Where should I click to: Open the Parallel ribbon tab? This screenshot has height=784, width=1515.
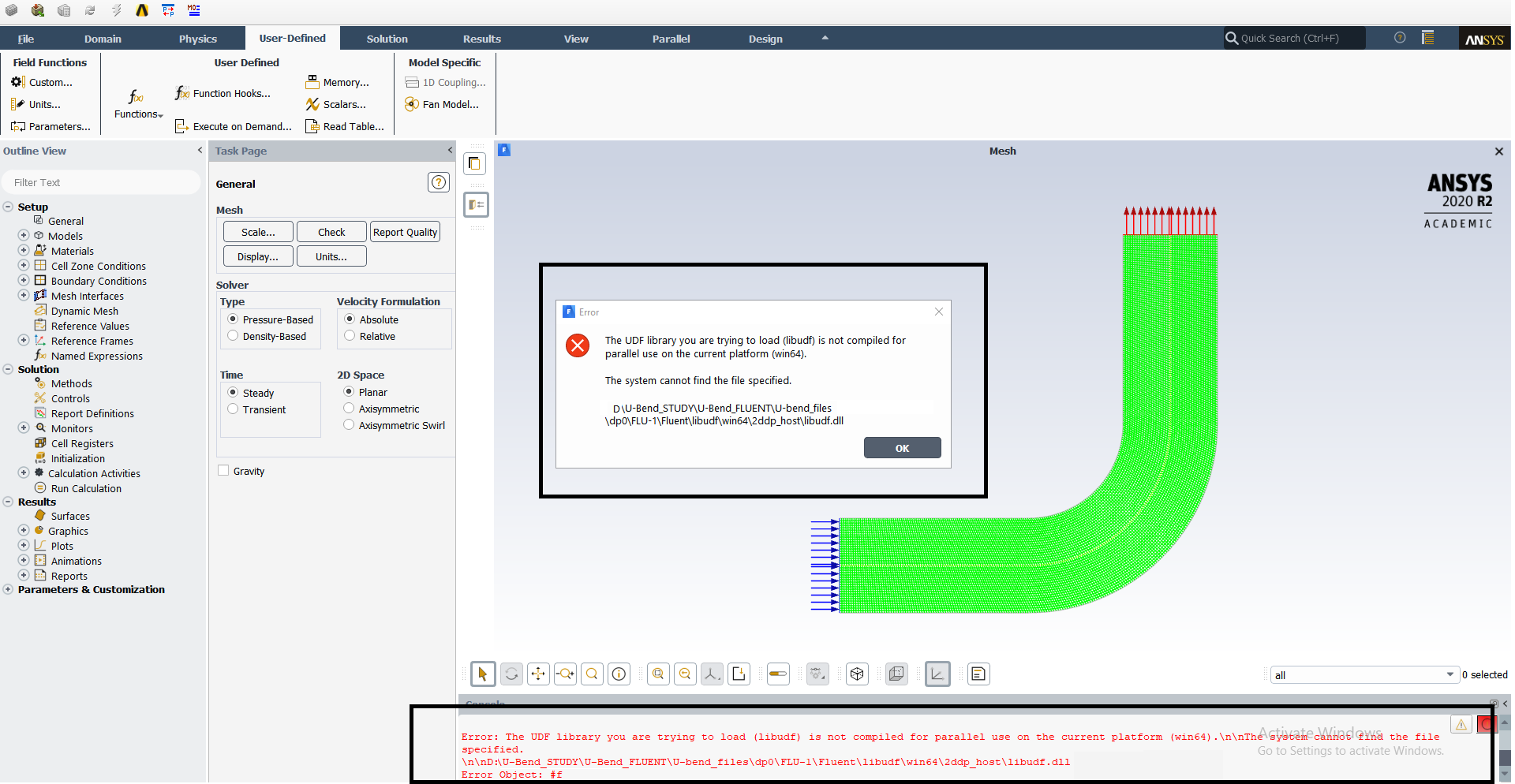coord(671,39)
